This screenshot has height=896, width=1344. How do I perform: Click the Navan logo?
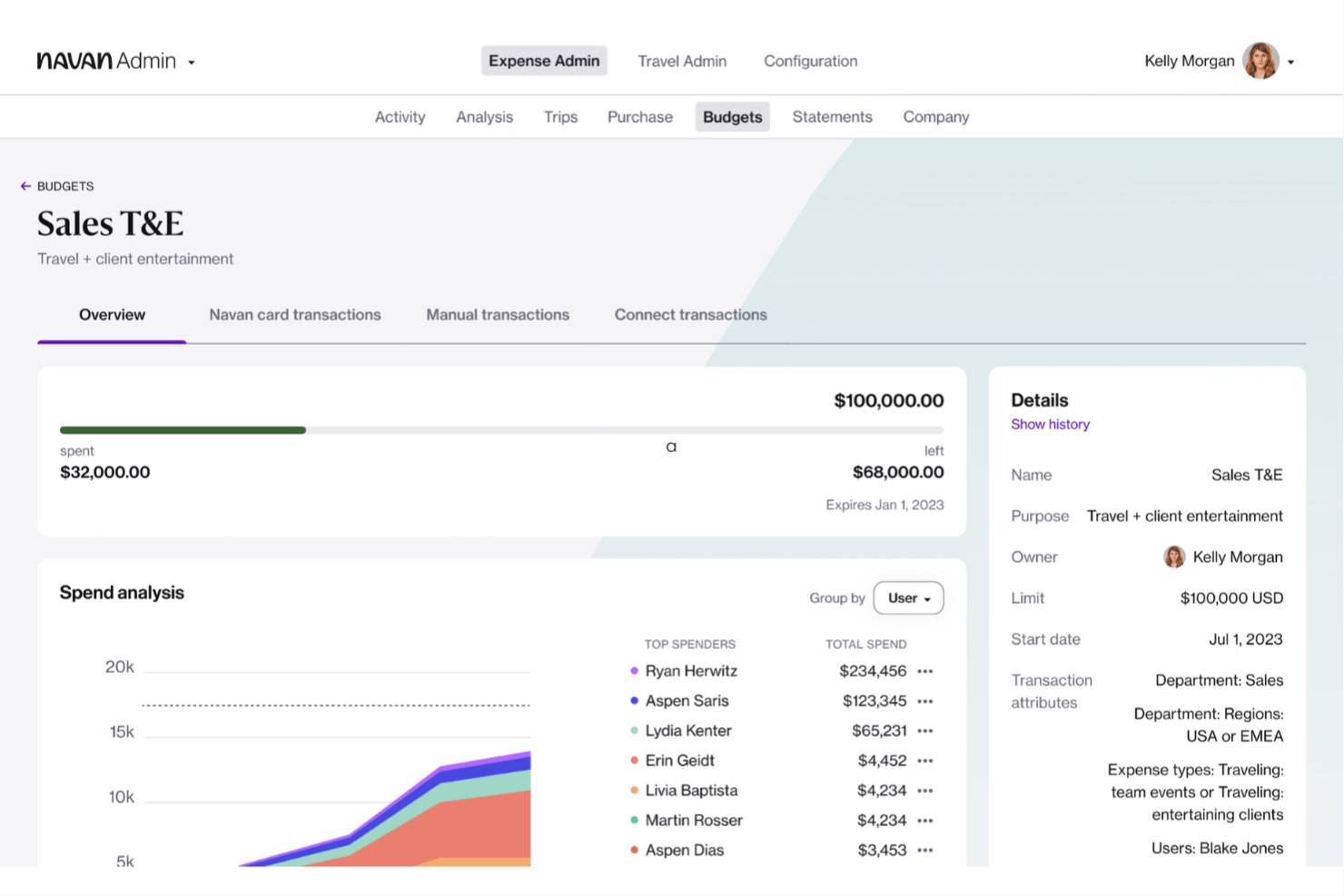click(x=73, y=60)
